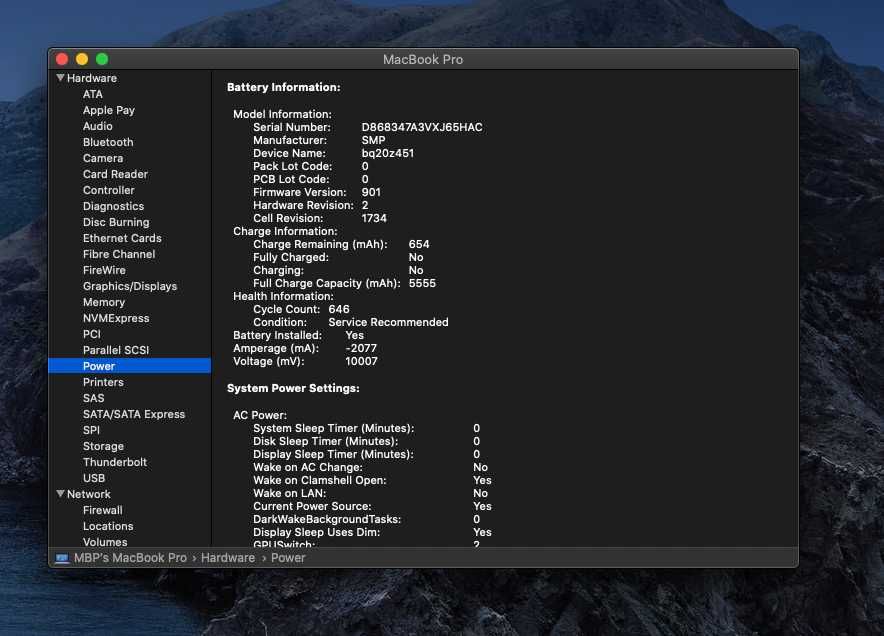Select Graphics/Displays in the sidebar
The width and height of the screenshot is (884, 636).
(130, 286)
